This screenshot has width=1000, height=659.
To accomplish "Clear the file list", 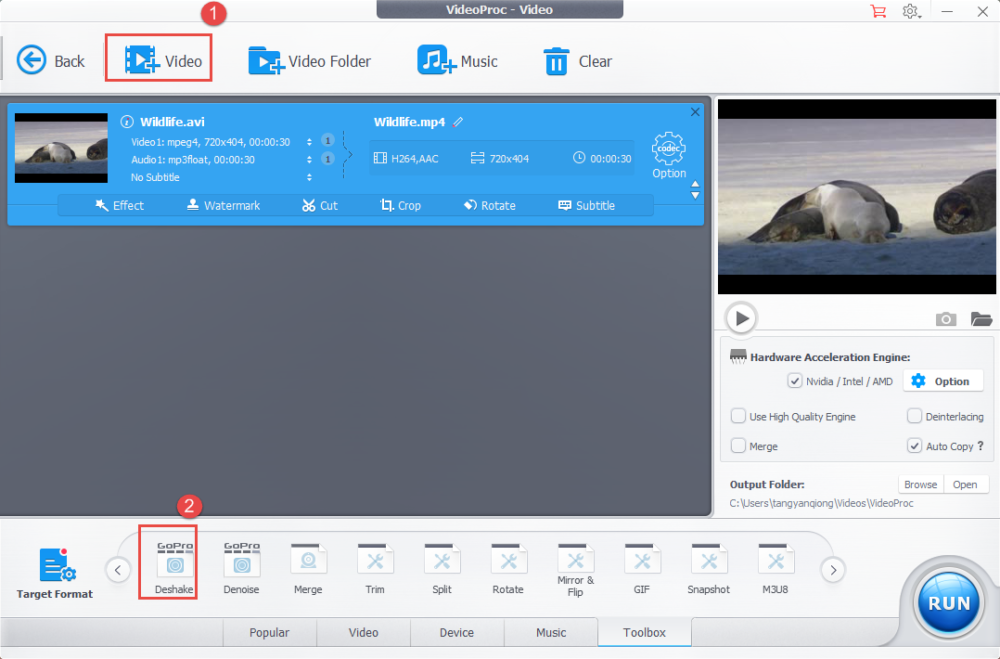I will (x=577, y=61).
